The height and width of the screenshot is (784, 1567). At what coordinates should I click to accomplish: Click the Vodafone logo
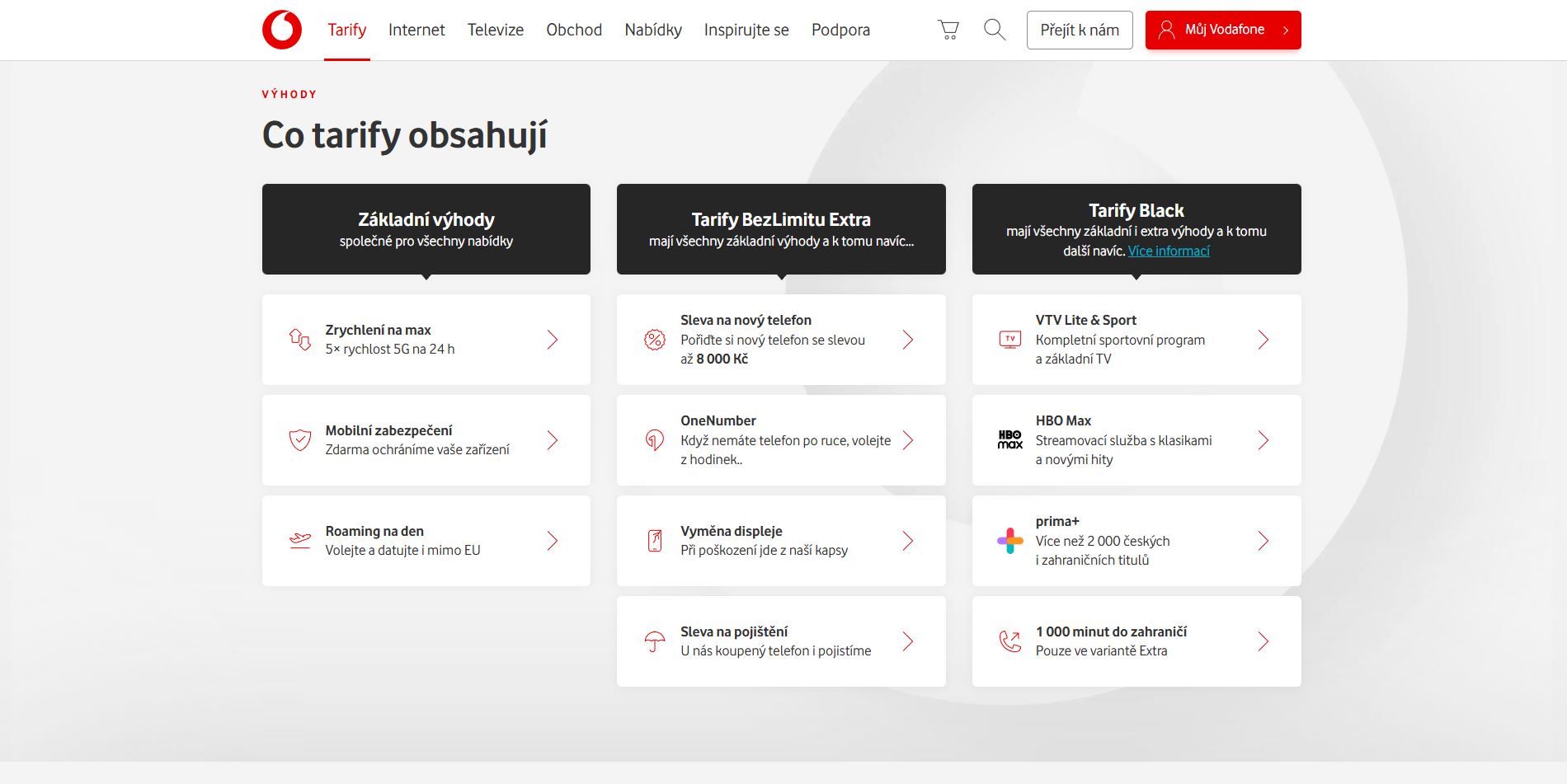coord(282,30)
